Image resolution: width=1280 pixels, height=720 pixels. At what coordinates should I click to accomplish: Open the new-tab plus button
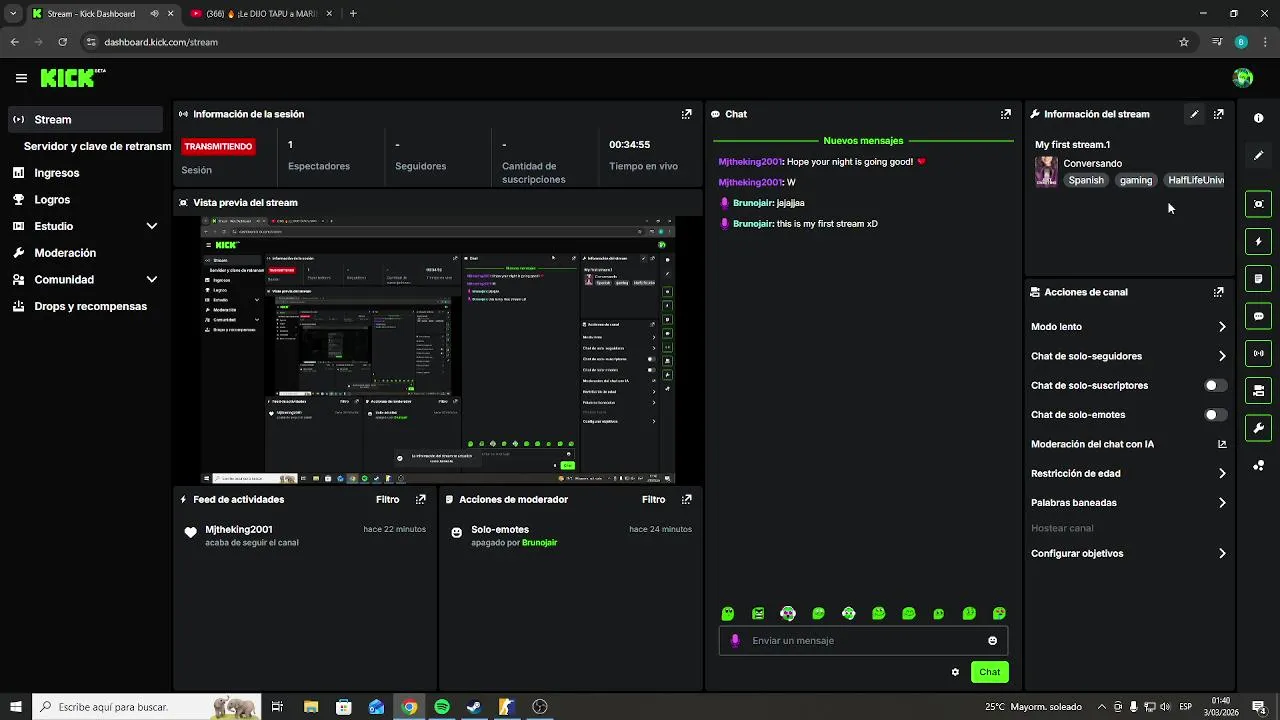click(353, 14)
